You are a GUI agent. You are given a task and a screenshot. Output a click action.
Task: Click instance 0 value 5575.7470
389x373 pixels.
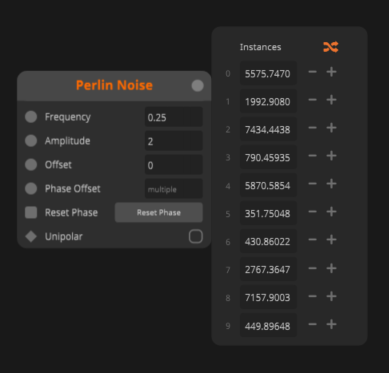tap(268, 73)
